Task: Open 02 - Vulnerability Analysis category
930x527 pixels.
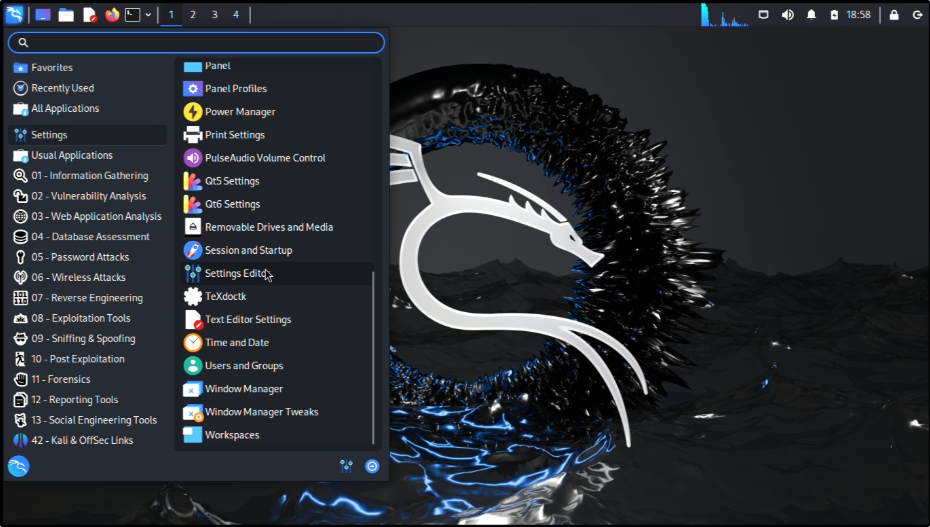Action: 87,196
